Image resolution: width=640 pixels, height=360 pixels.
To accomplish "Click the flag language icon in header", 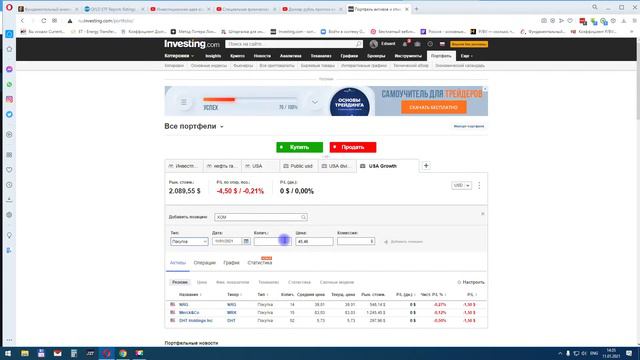I will pos(442,44).
